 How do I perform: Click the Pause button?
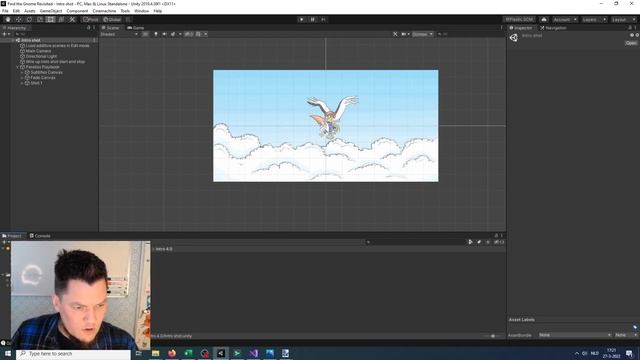[313, 20]
